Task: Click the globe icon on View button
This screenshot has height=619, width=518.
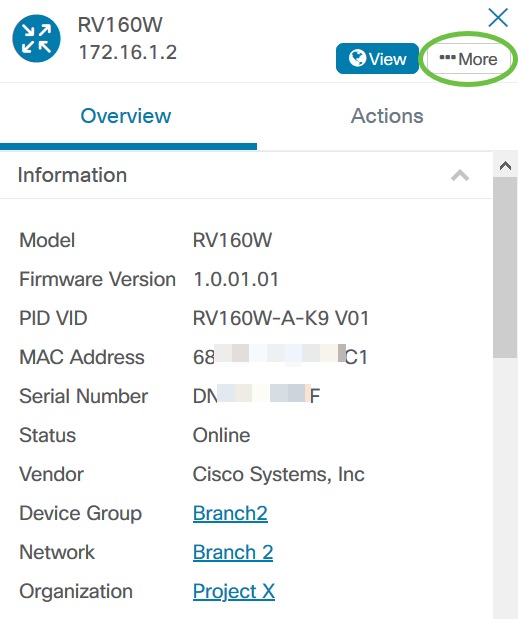Action: tap(357, 58)
